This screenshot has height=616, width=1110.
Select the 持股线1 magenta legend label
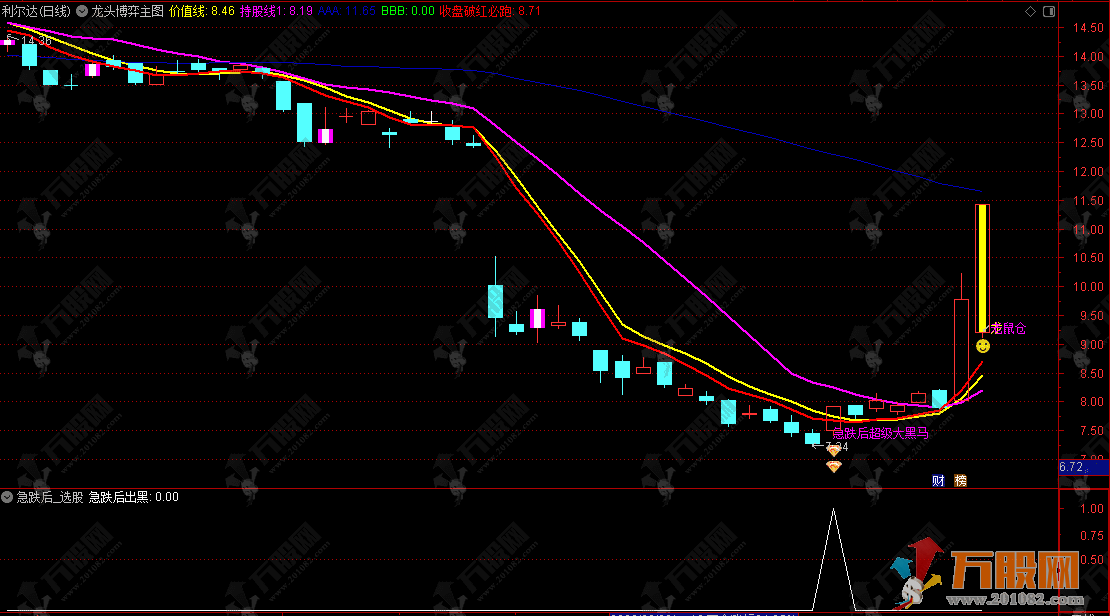[x=276, y=11]
